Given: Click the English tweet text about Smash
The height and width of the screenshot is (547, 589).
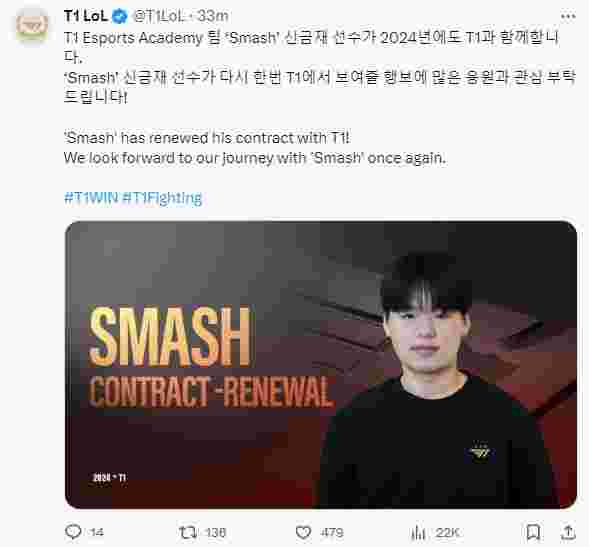Looking at the screenshot, I should 255,148.
